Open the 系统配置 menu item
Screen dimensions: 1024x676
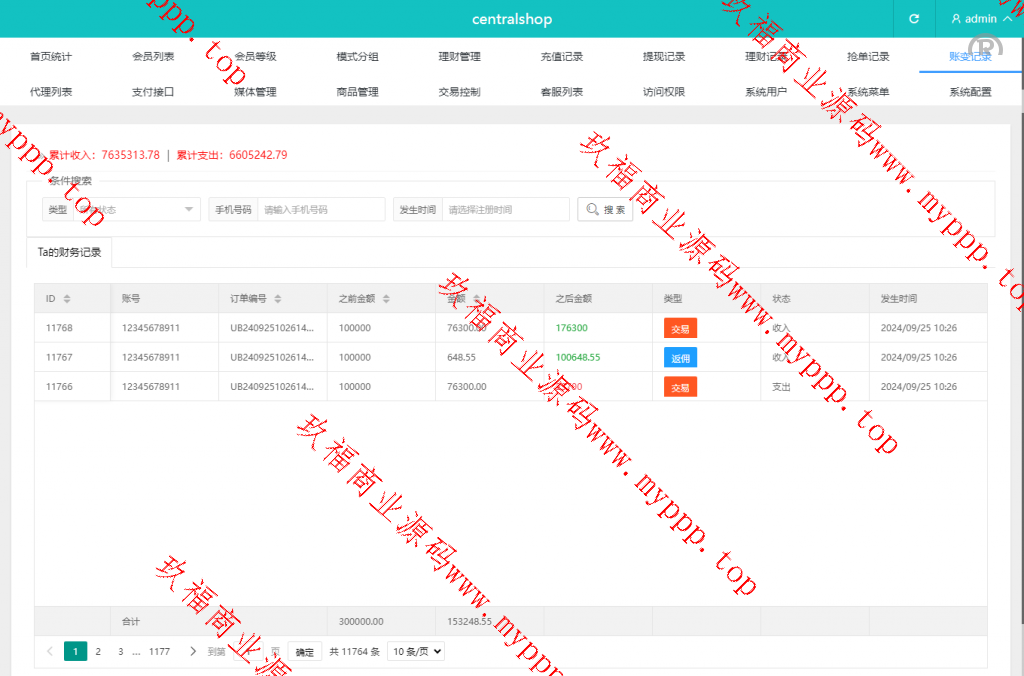tap(970, 92)
